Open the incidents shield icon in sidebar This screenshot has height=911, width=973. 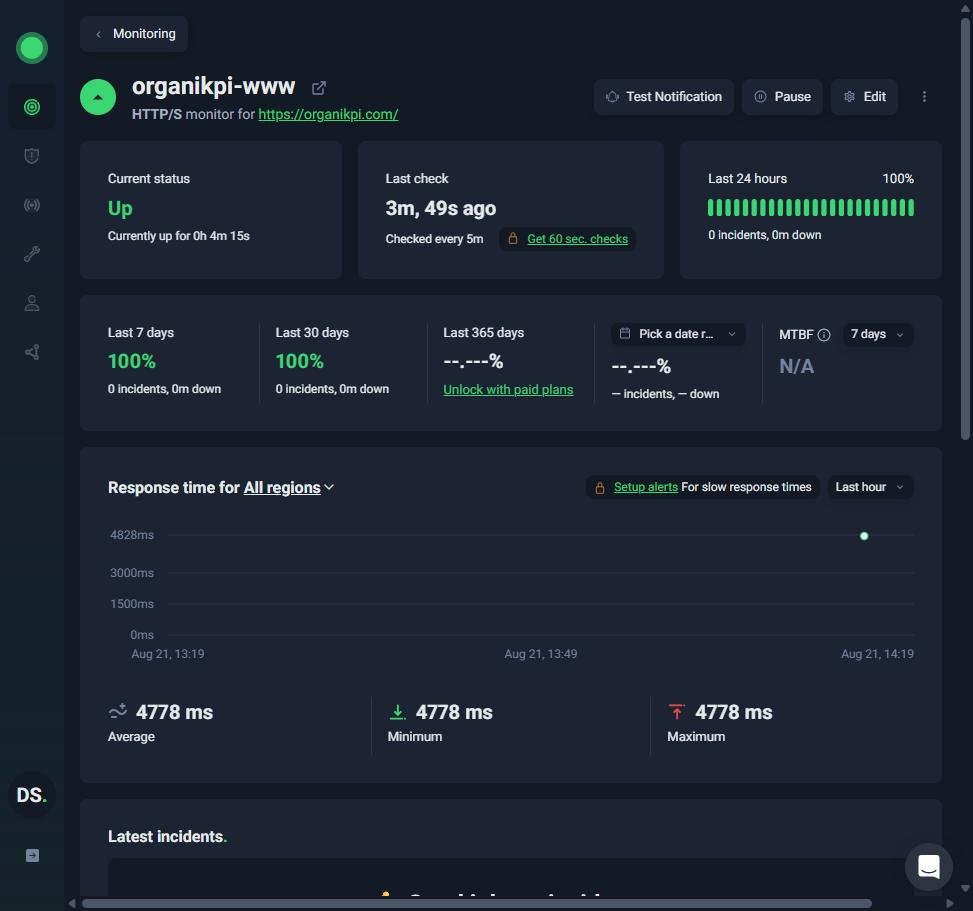(32, 156)
